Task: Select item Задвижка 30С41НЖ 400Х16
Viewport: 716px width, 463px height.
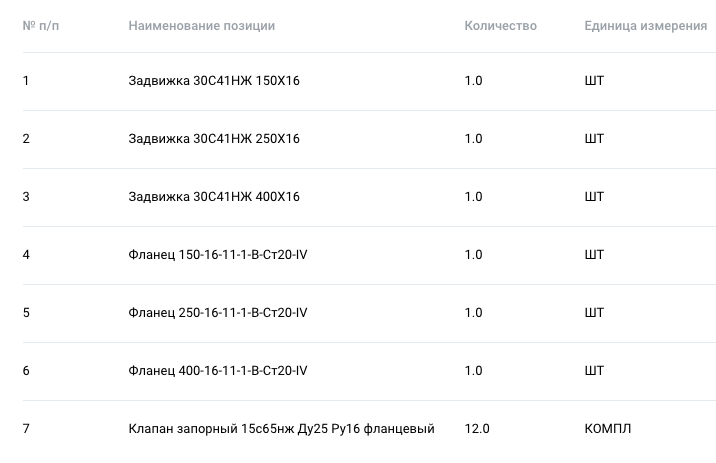Action: [214, 197]
